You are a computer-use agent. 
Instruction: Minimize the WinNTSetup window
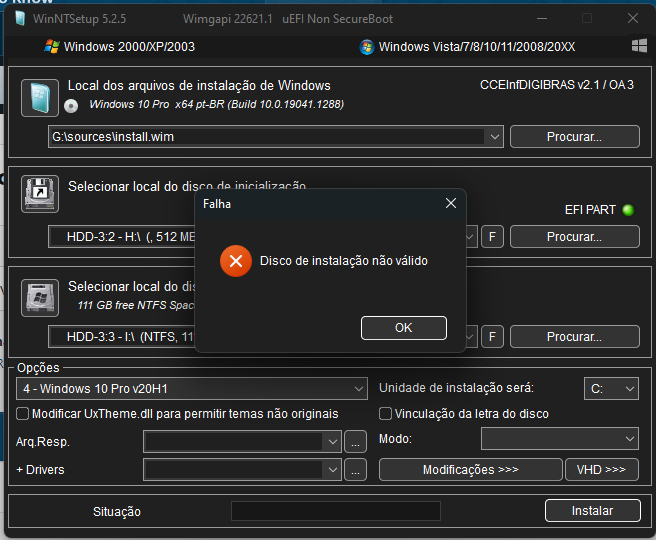click(542, 18)
